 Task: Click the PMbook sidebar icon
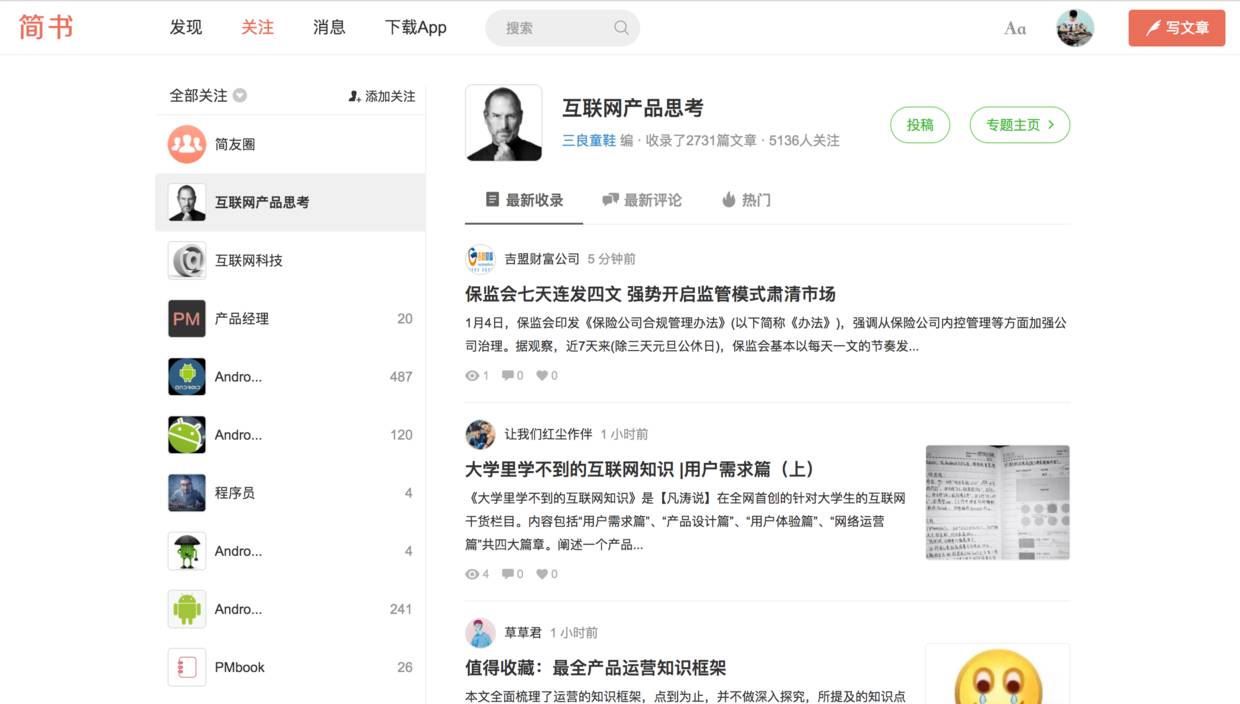[x=187, y=667]
